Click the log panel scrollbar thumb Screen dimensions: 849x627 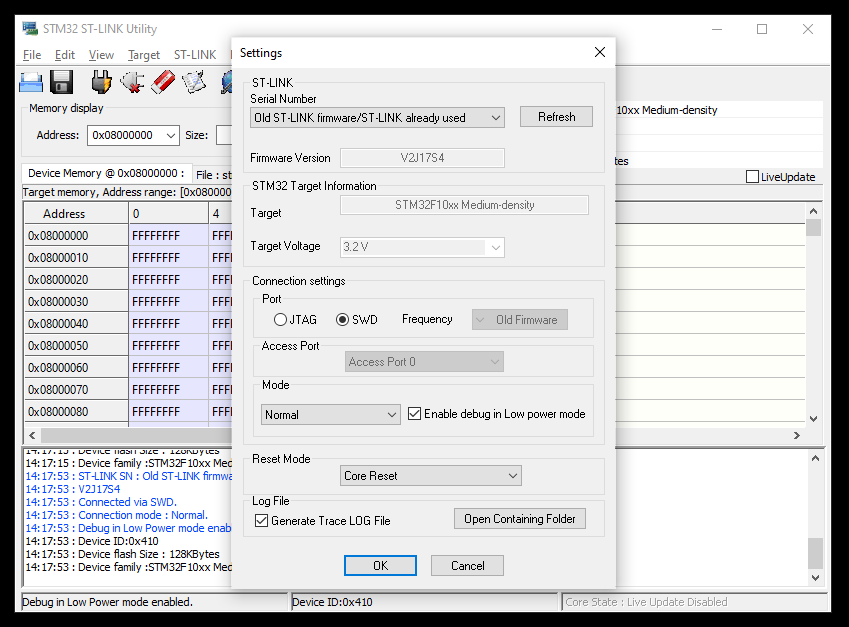(815, 553)
